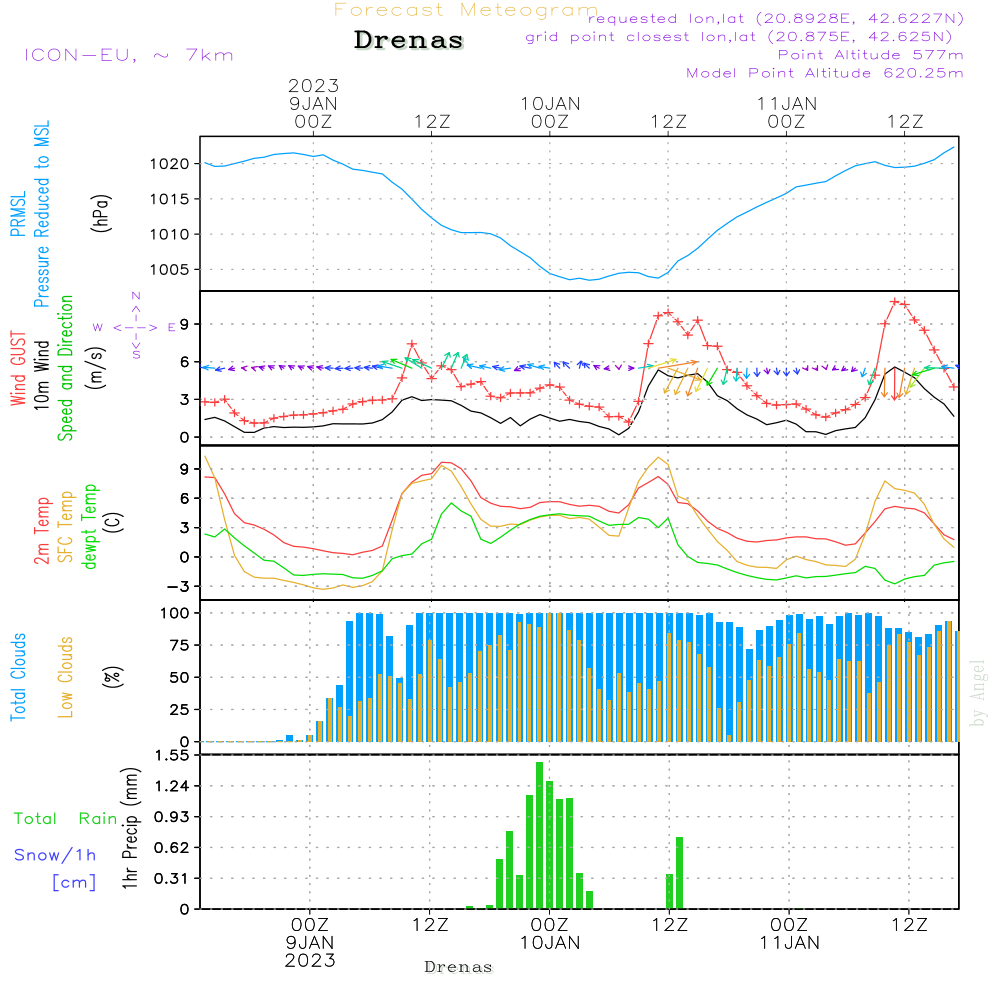Click the 100 cloud percentage tick
The image size is (1000, 1000).
(x=175, y=613)
